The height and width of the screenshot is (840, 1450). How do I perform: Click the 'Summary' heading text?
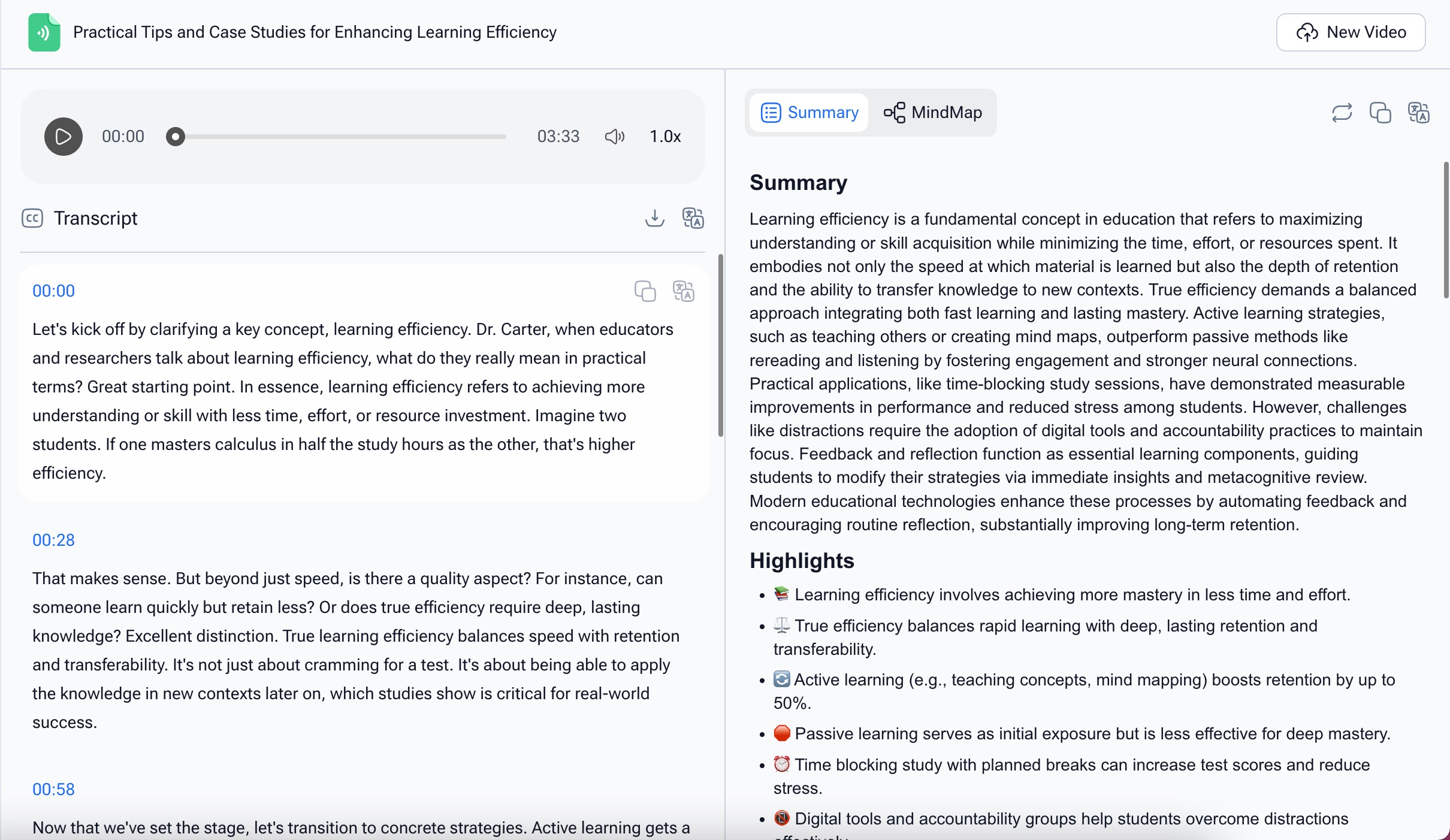click(x=798, y=183)
